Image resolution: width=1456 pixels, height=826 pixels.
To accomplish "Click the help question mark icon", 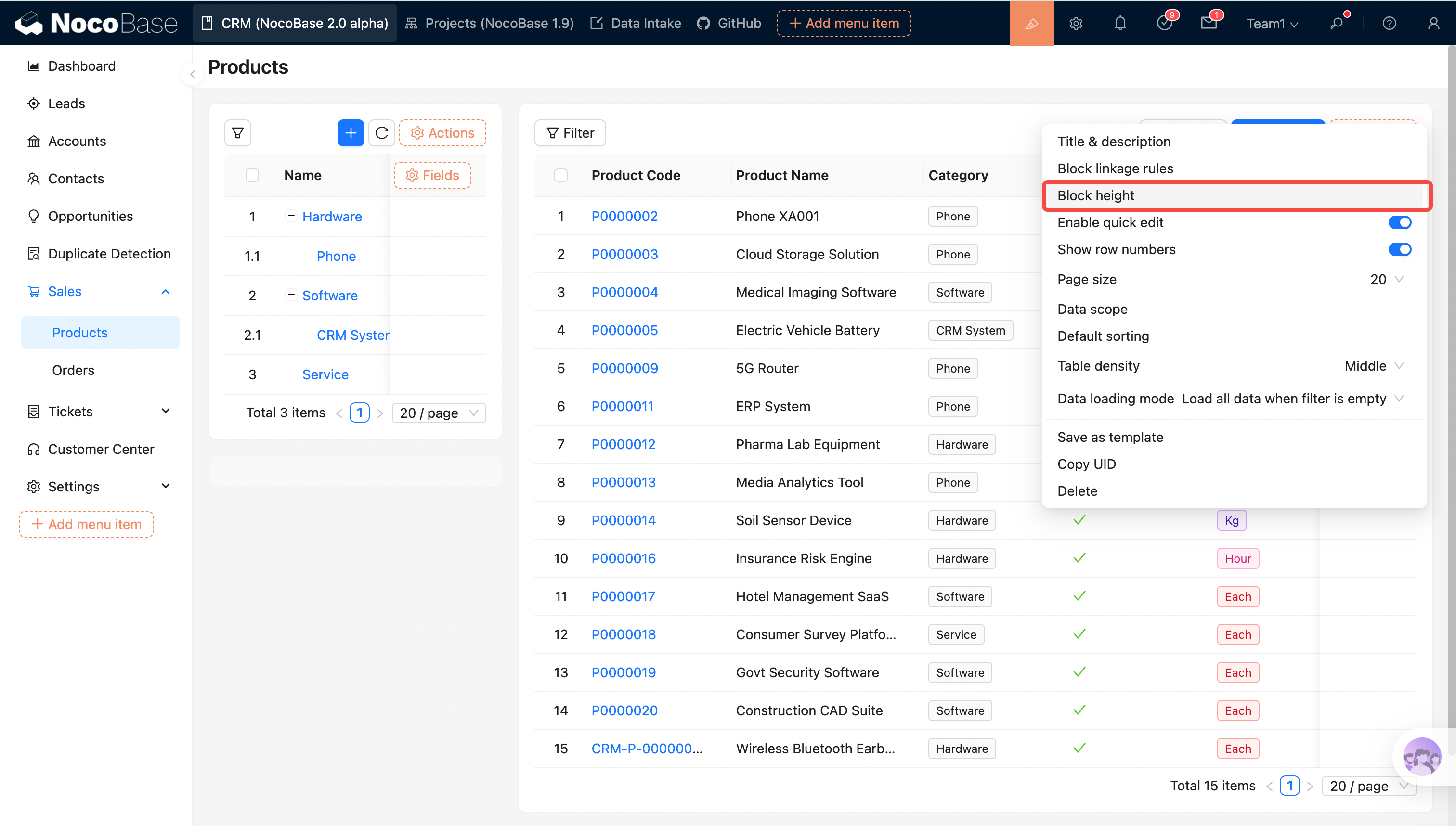I will point(1389,23).
